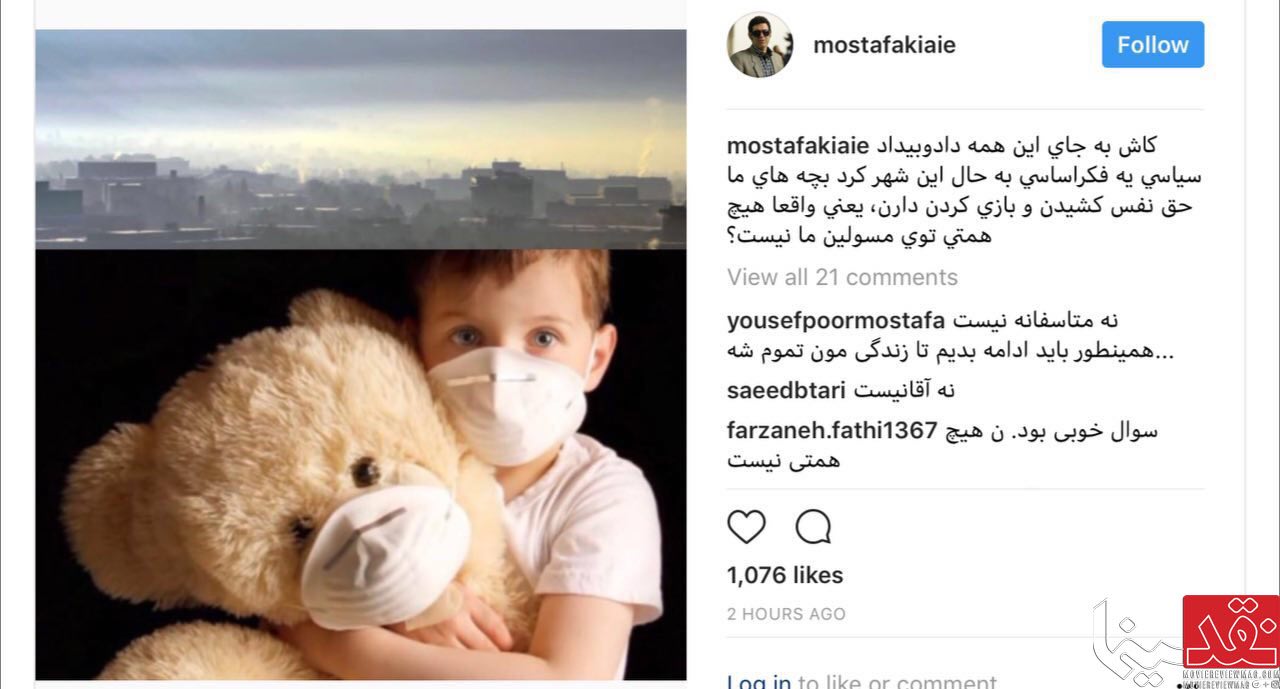
Task: Open mostafakiaie's profile picture
Action: pyautogui.click(x=760, y=45)
